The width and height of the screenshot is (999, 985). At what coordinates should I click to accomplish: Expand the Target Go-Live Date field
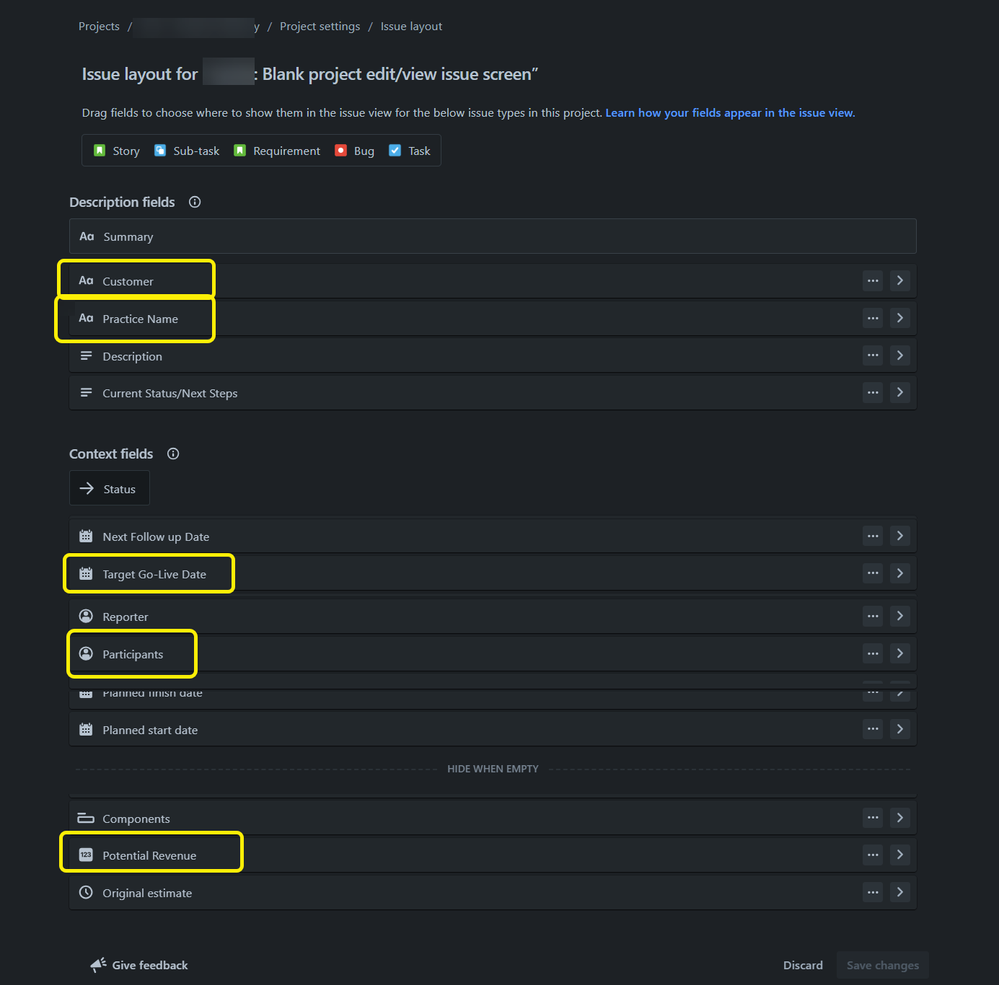coord(899,572)
